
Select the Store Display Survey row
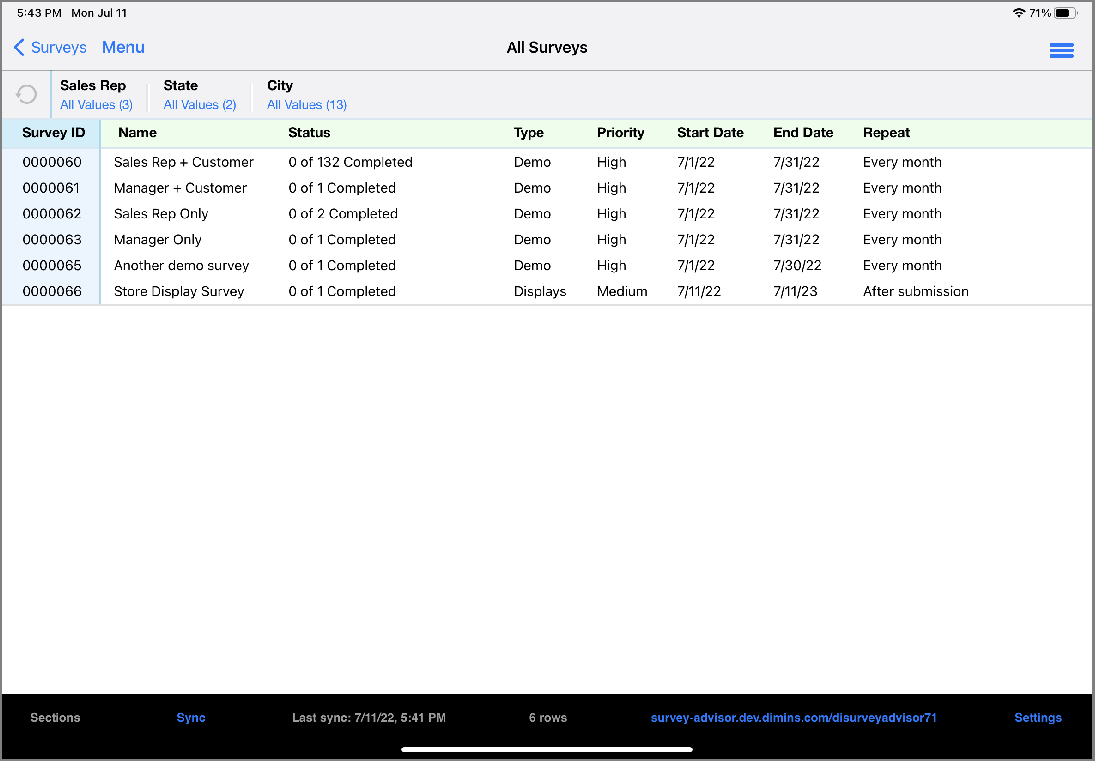[x=179, y=292]
